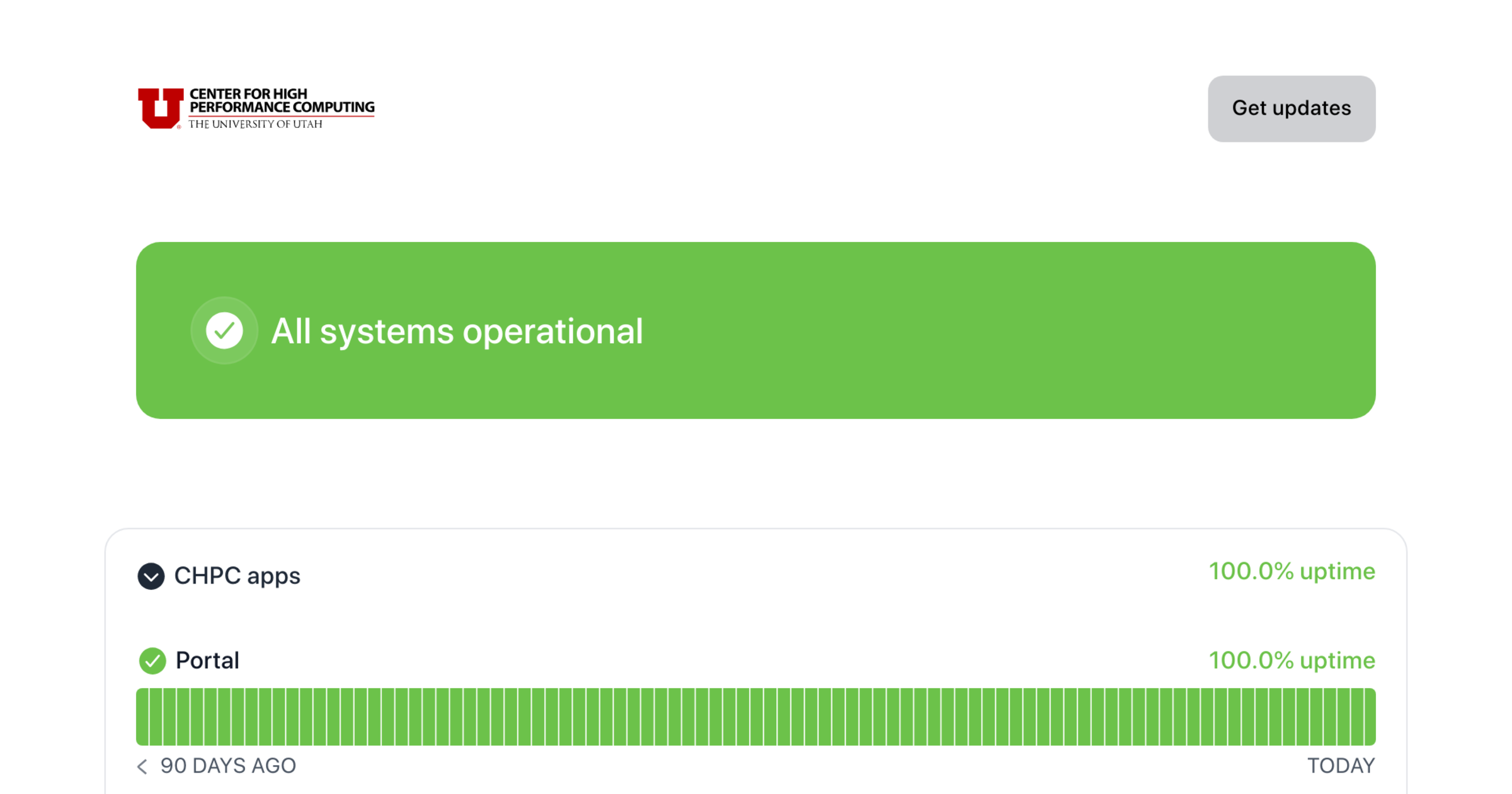Select the CHPC apps group label
The height and width of the screenshot is (794, 1512).
(238, 576)
